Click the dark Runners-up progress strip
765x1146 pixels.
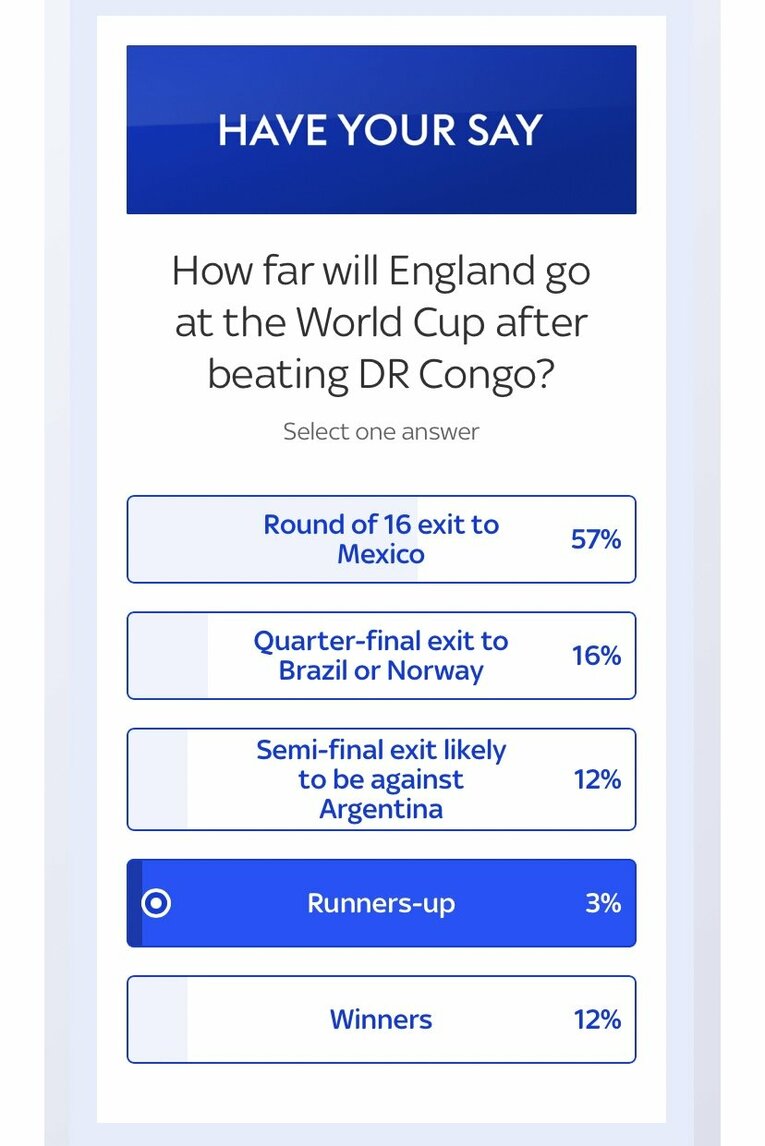coord(135,903)
